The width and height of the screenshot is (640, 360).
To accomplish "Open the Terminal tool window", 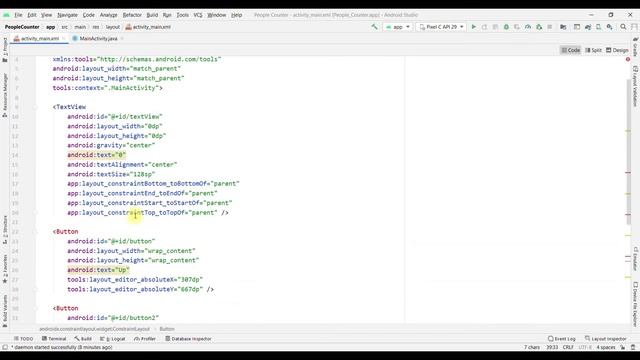I will 54,339.
